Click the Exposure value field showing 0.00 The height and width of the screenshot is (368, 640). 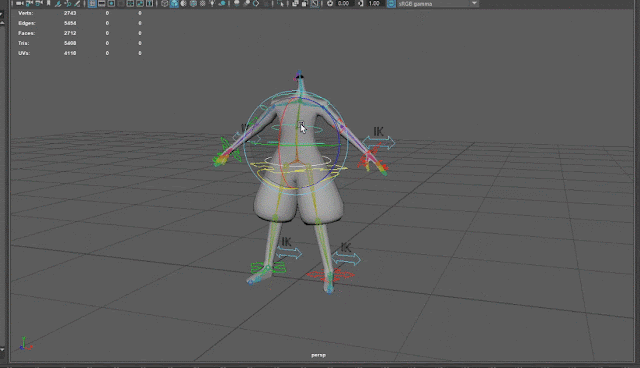344,3
